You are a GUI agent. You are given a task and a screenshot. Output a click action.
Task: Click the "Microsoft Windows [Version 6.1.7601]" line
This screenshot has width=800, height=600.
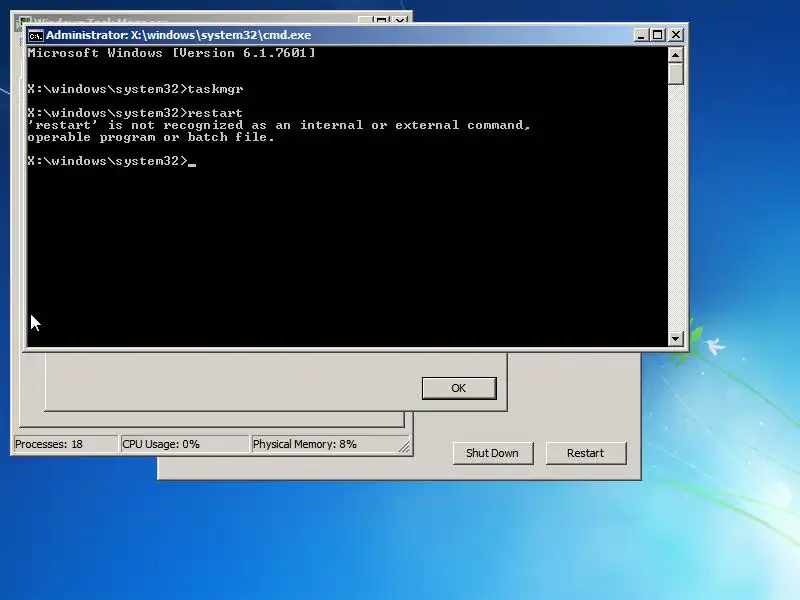tap(172, 53)
